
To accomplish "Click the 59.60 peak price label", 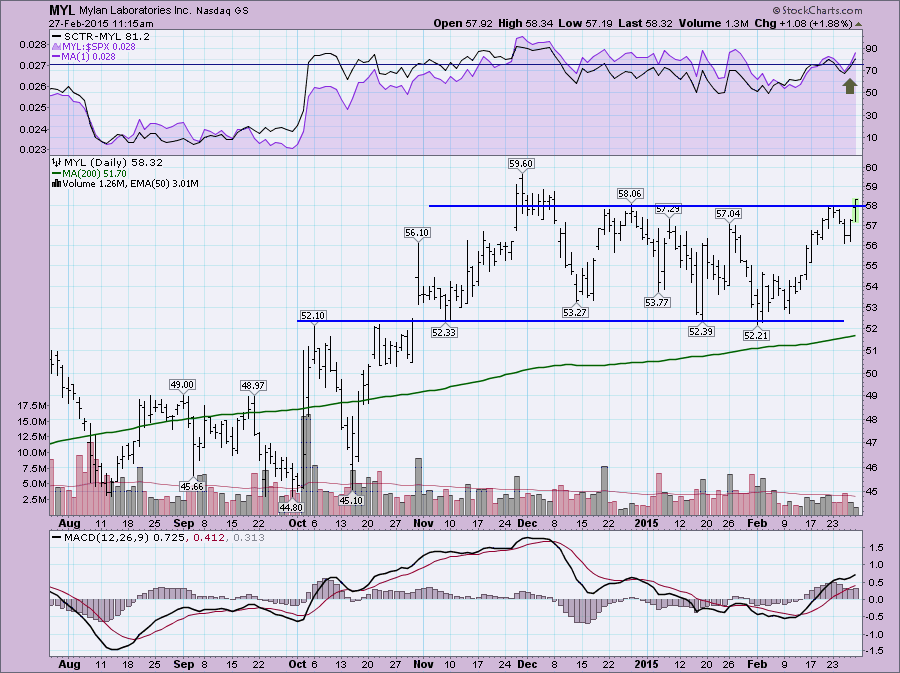I will point(520,163).
